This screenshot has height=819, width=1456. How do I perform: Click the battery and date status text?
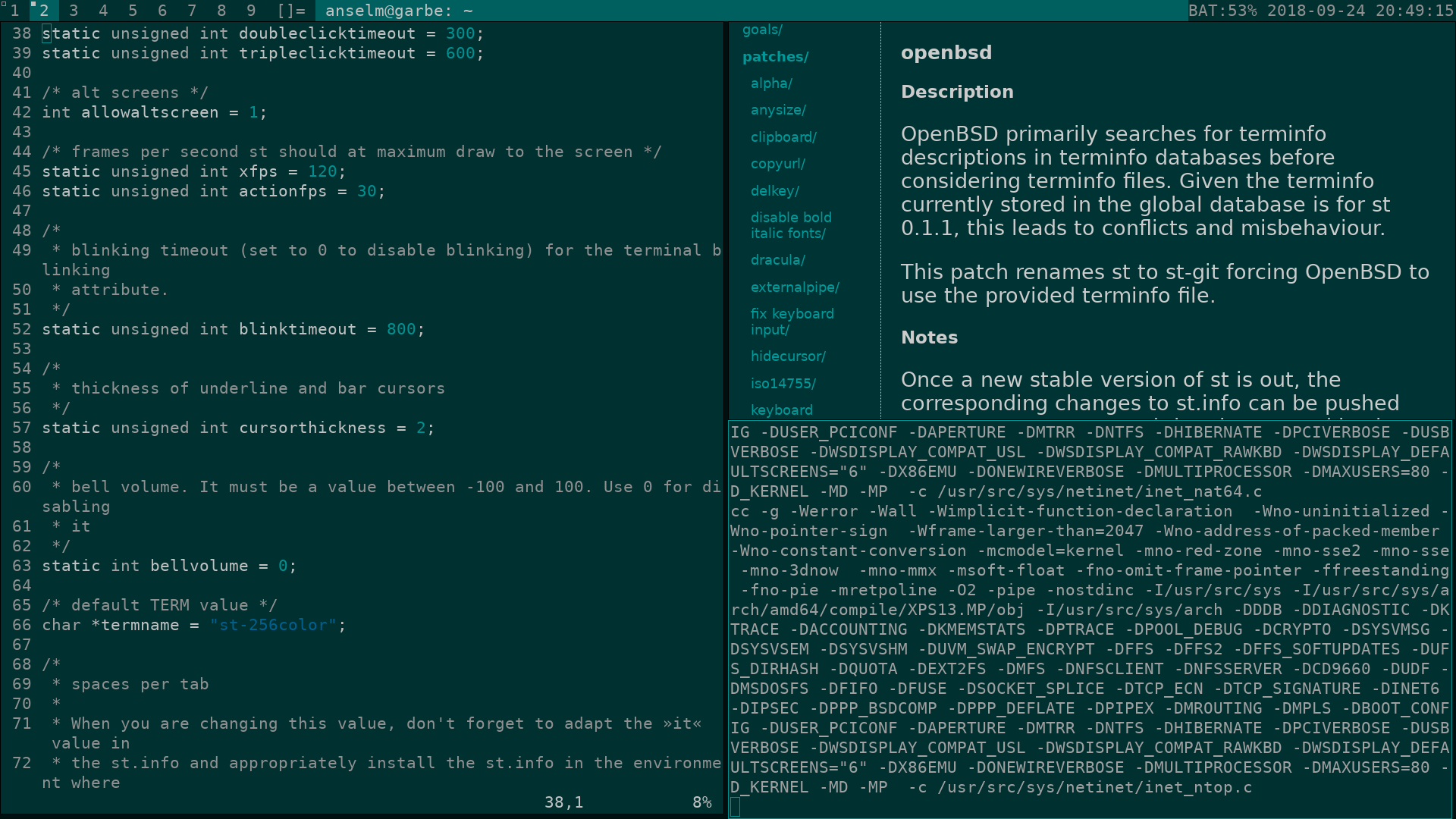1320,11
